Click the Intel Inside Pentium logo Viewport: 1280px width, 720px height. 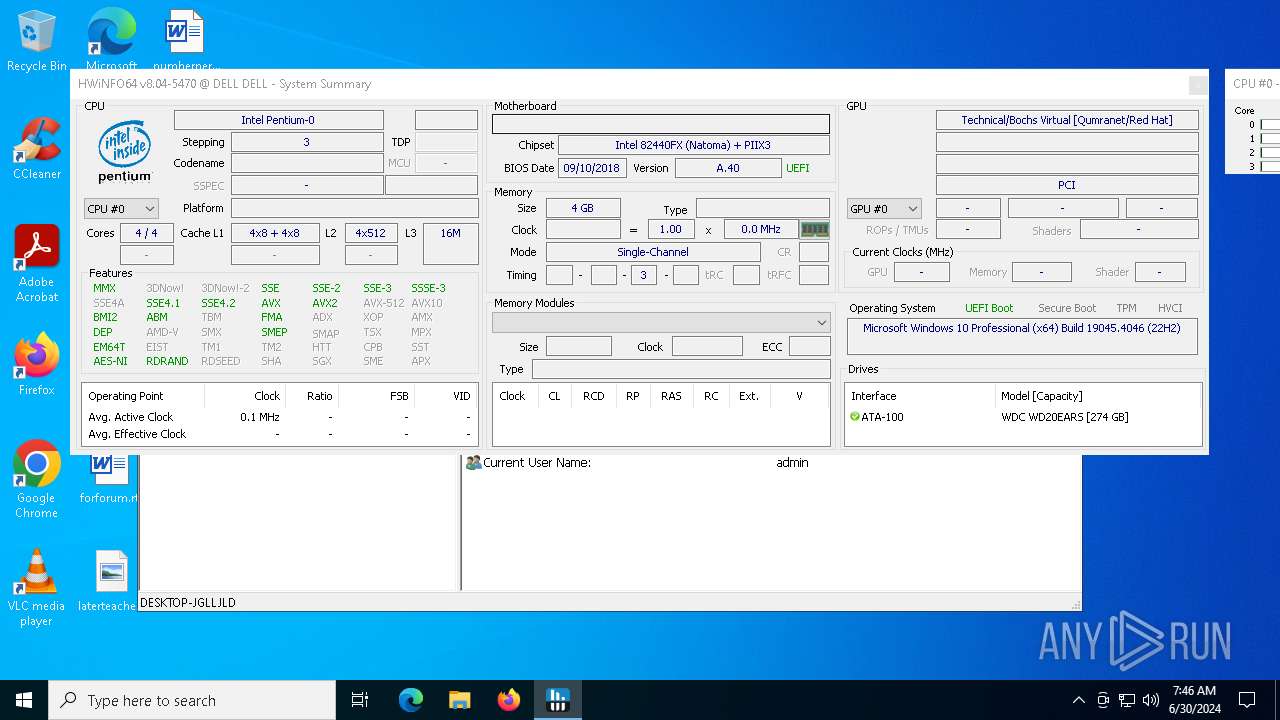pyautogui.click(x=125, y=151)
